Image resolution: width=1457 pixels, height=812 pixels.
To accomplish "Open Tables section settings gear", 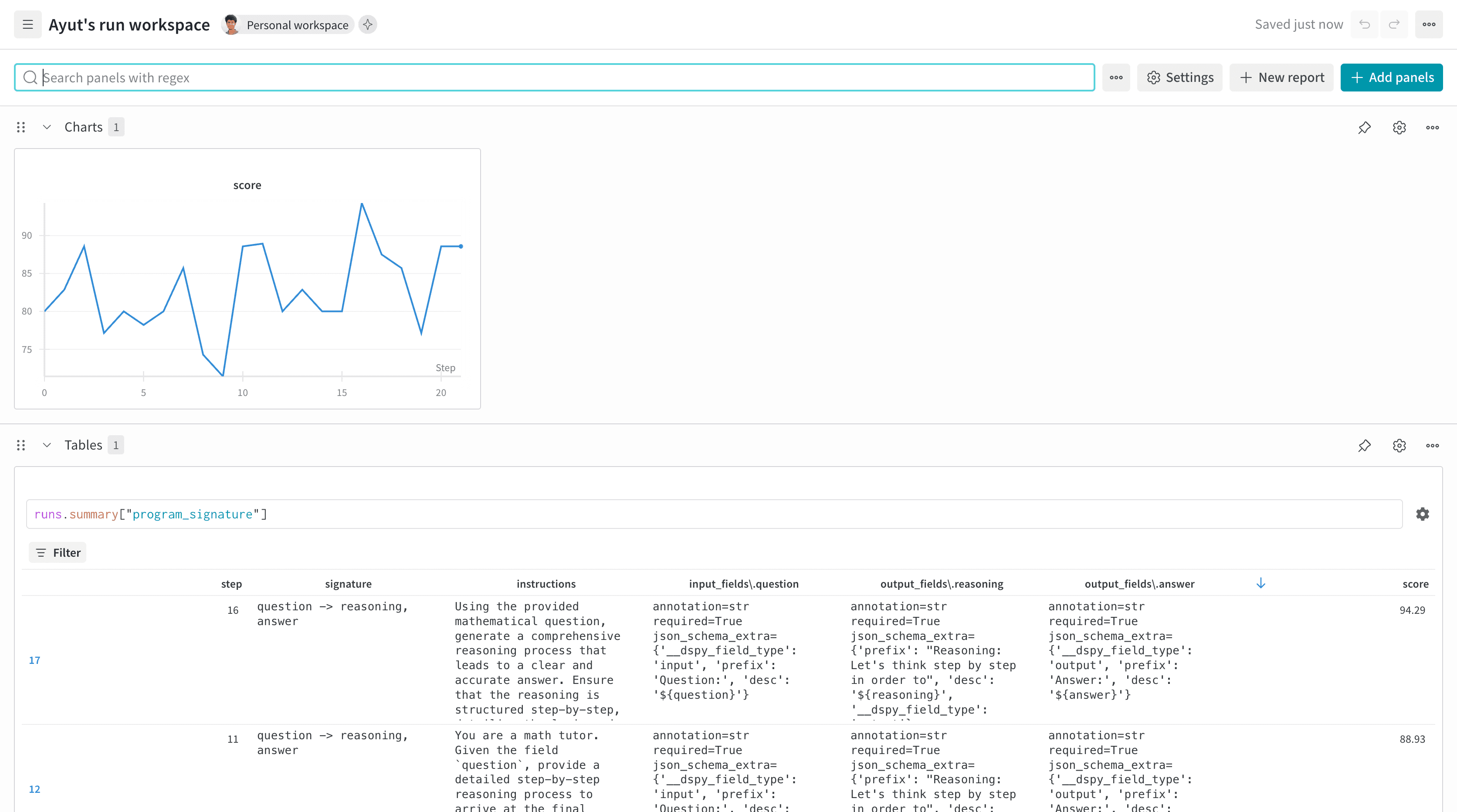I will (x=1399, y=445).
